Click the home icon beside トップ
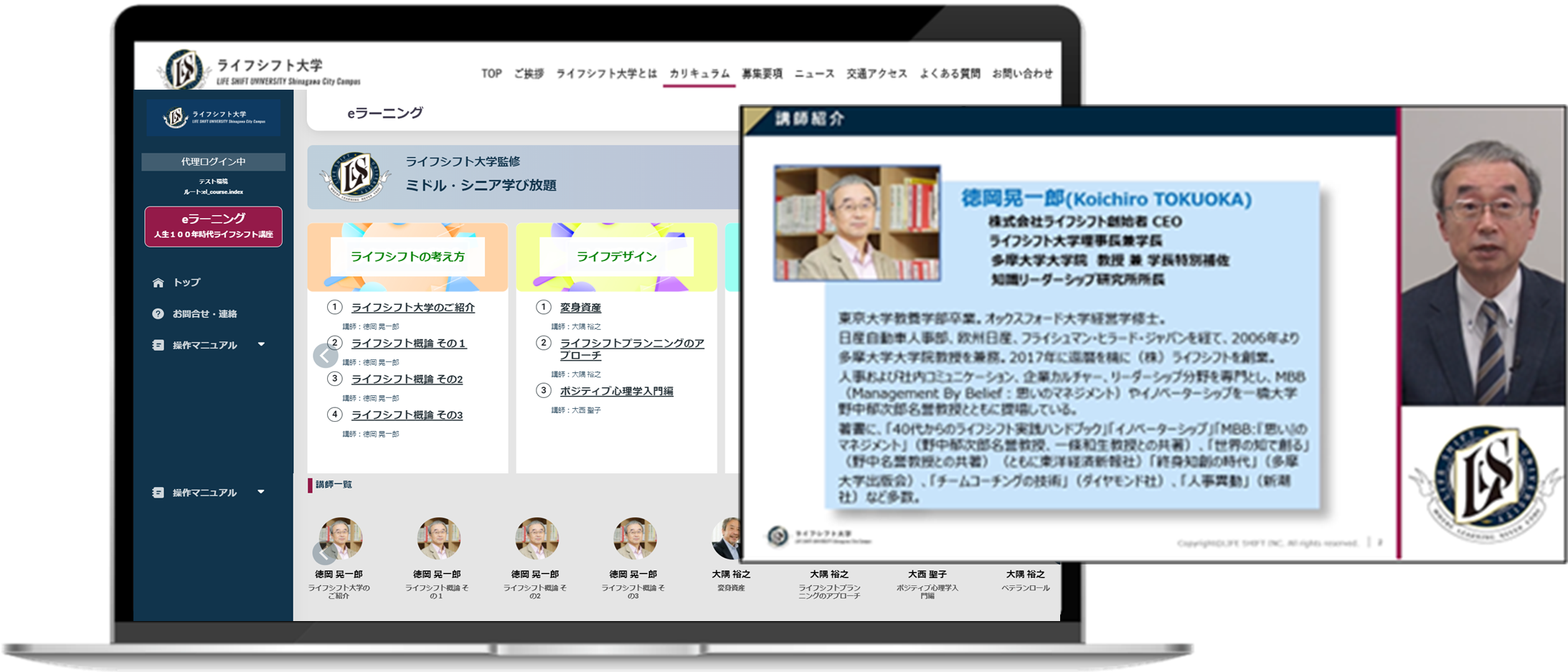This screenshot has height=672, width=1568. [158, 283]
